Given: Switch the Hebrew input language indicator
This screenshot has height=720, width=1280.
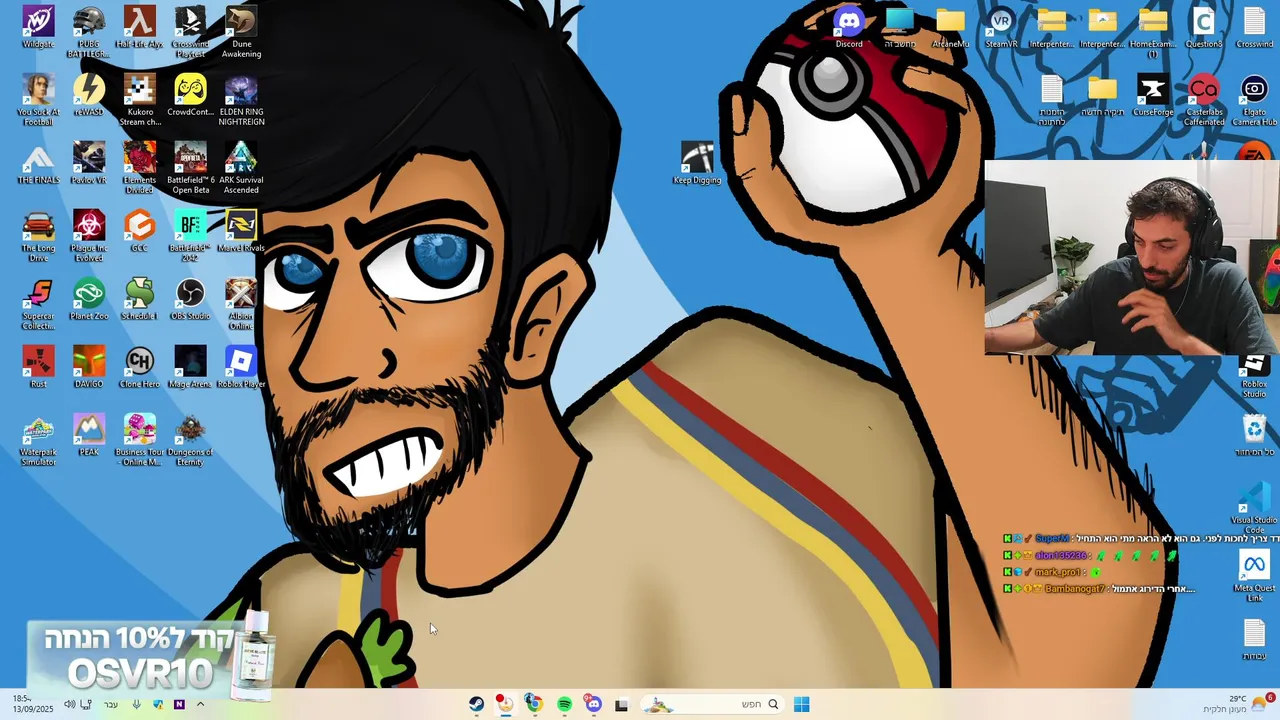Looking at the screenshot, I should [x=111, y=704].
